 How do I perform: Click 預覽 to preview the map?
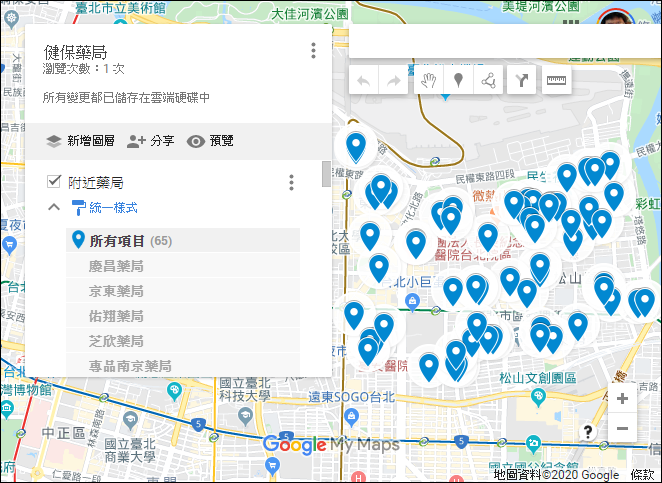[x=210, y=141]
